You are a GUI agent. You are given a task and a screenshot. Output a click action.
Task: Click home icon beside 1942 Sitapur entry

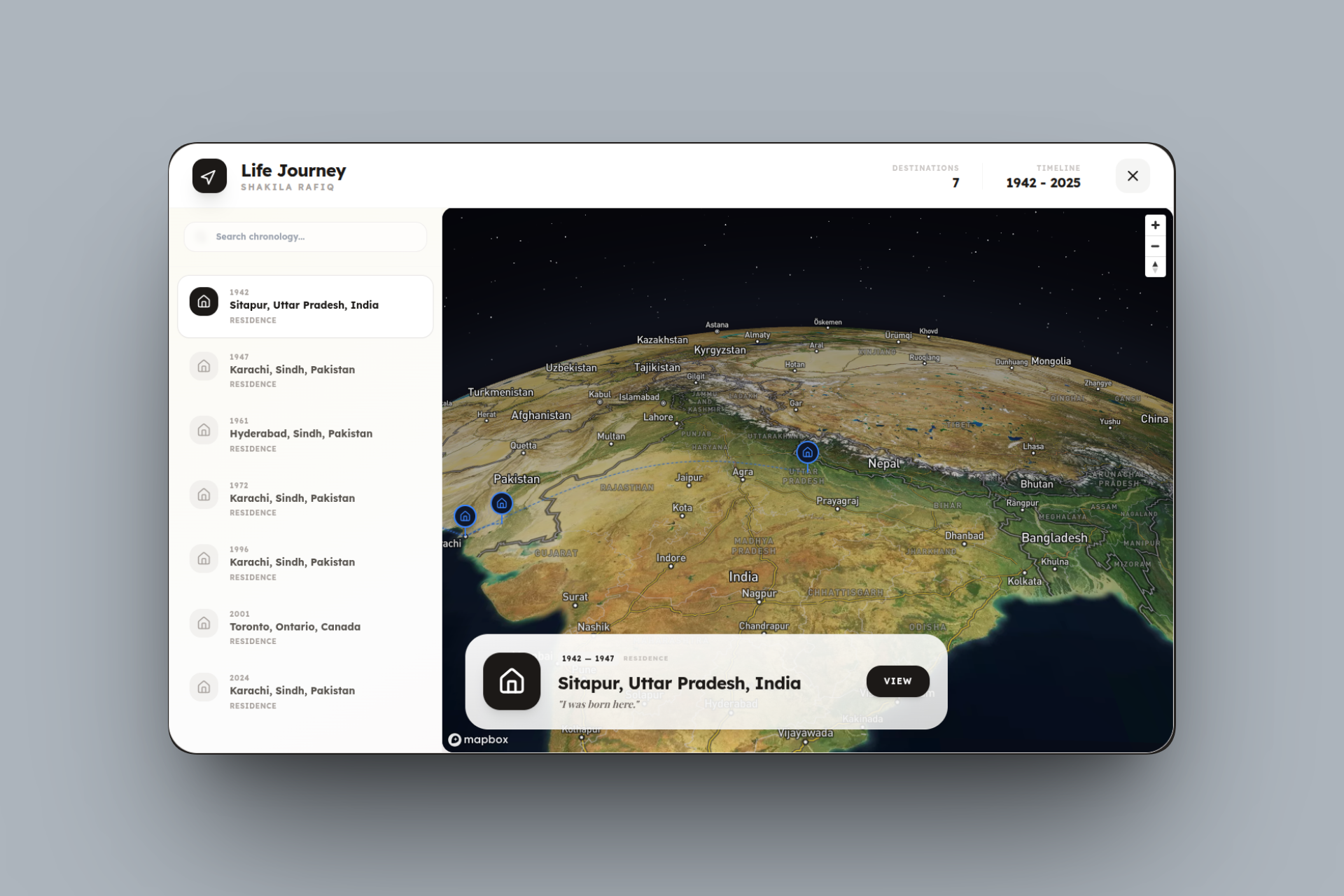coord(204,302)
